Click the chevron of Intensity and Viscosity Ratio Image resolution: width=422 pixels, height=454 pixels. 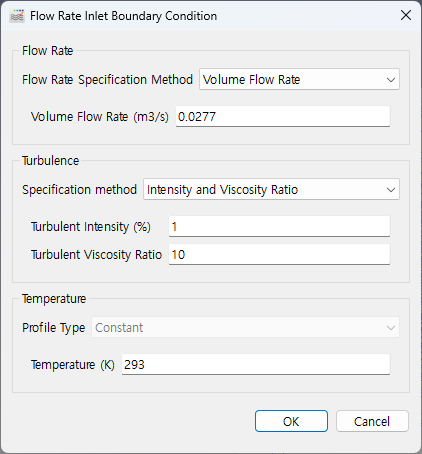pos(391,190)
